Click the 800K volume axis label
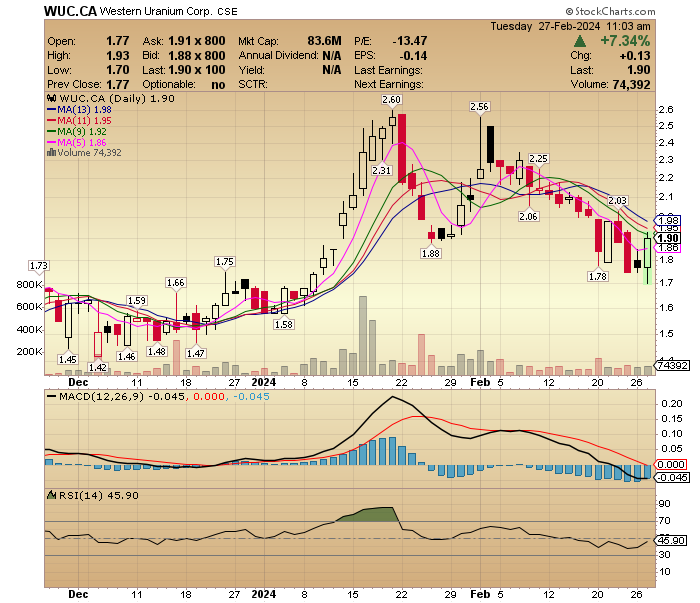The height and width of the screenshot is (603, 700). pos(29,285)
